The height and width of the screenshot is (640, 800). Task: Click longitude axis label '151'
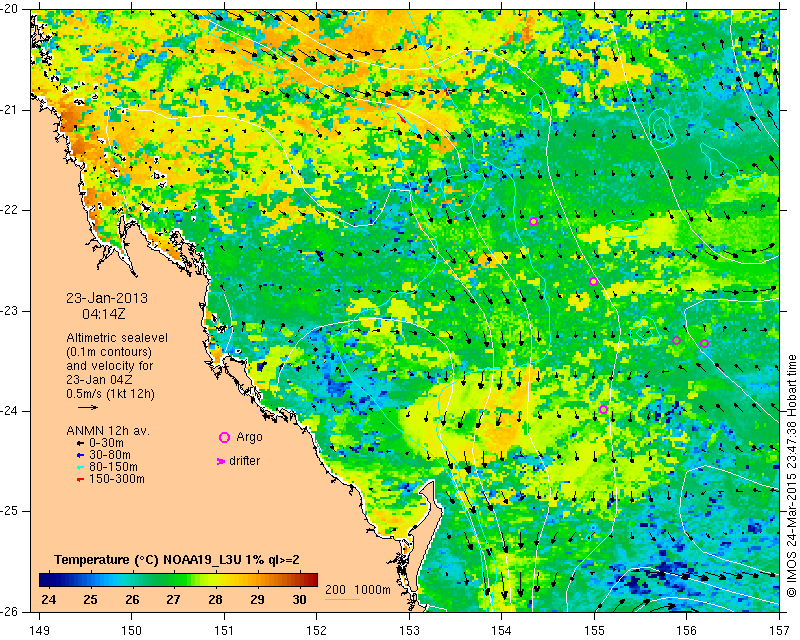click(x=224, y=631)
